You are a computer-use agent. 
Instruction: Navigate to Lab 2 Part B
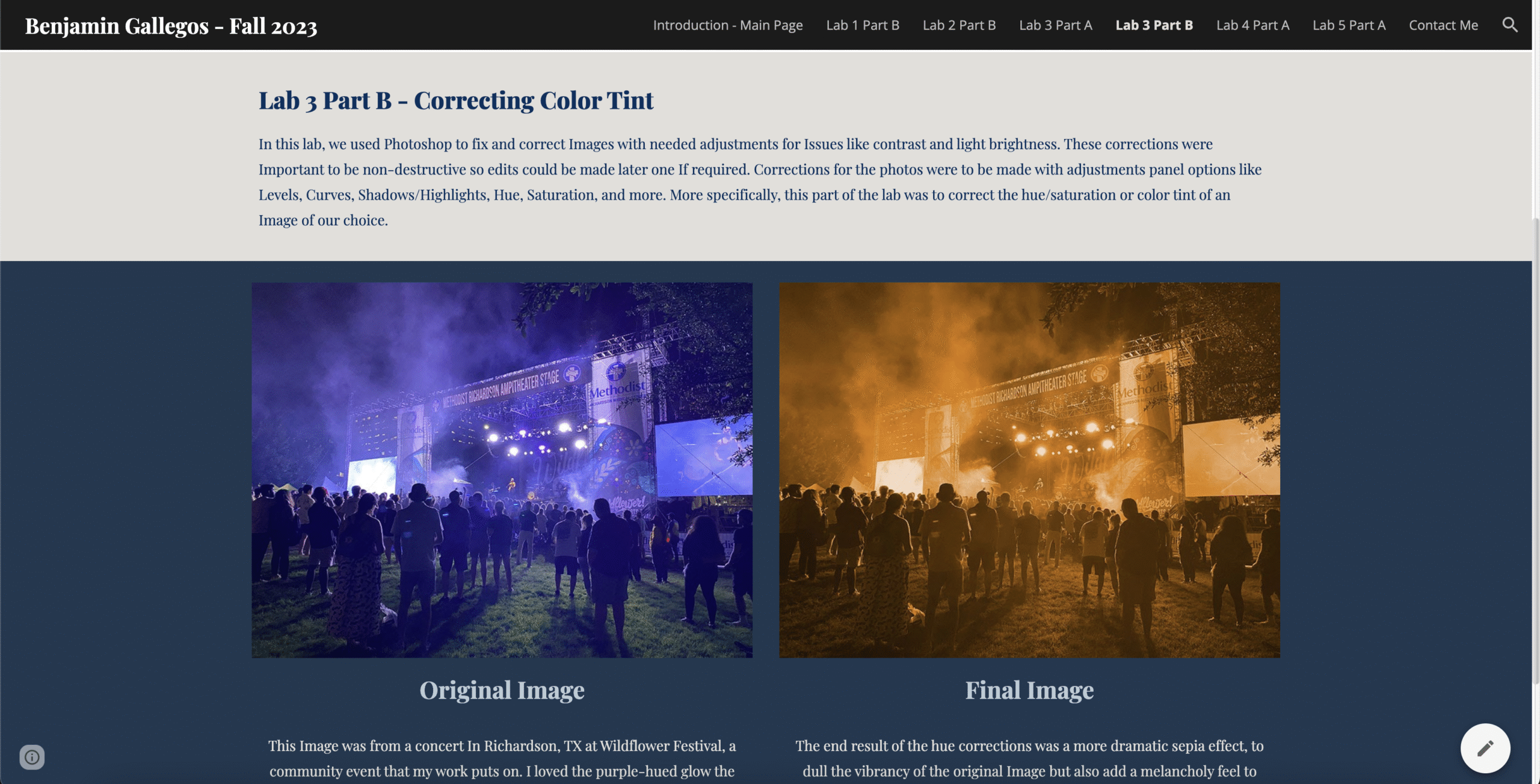pos(959,25)
